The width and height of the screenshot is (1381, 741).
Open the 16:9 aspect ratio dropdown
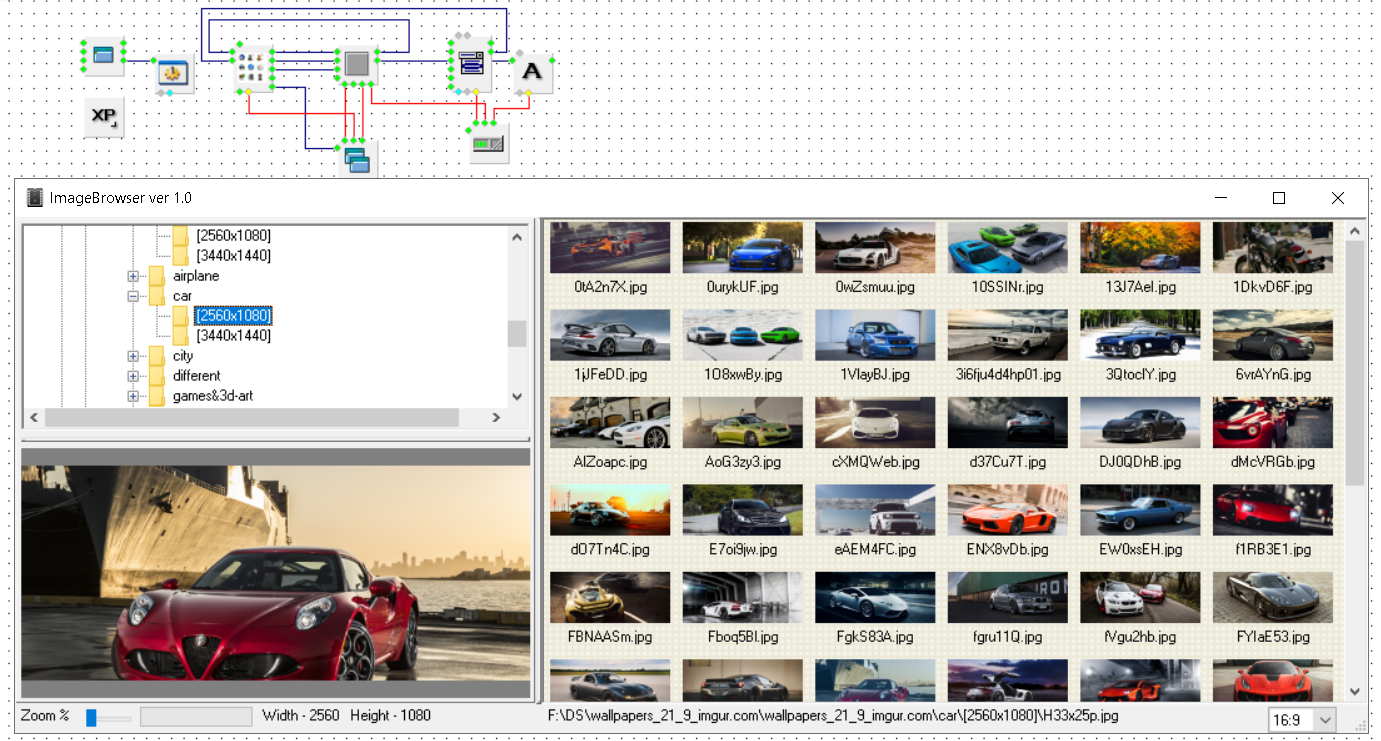(x=1326, y=720)
